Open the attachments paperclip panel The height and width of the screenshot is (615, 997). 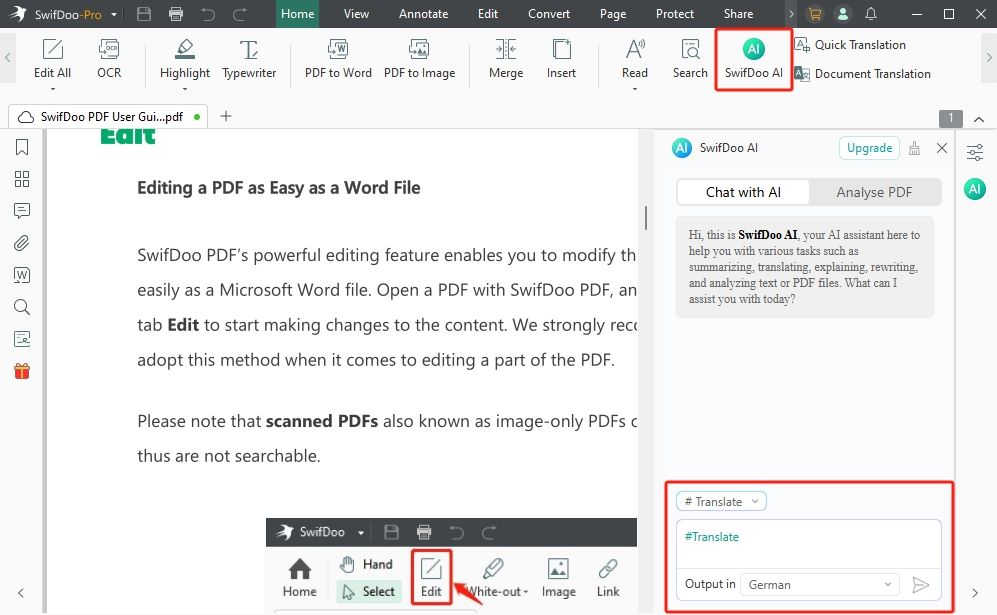22,243
